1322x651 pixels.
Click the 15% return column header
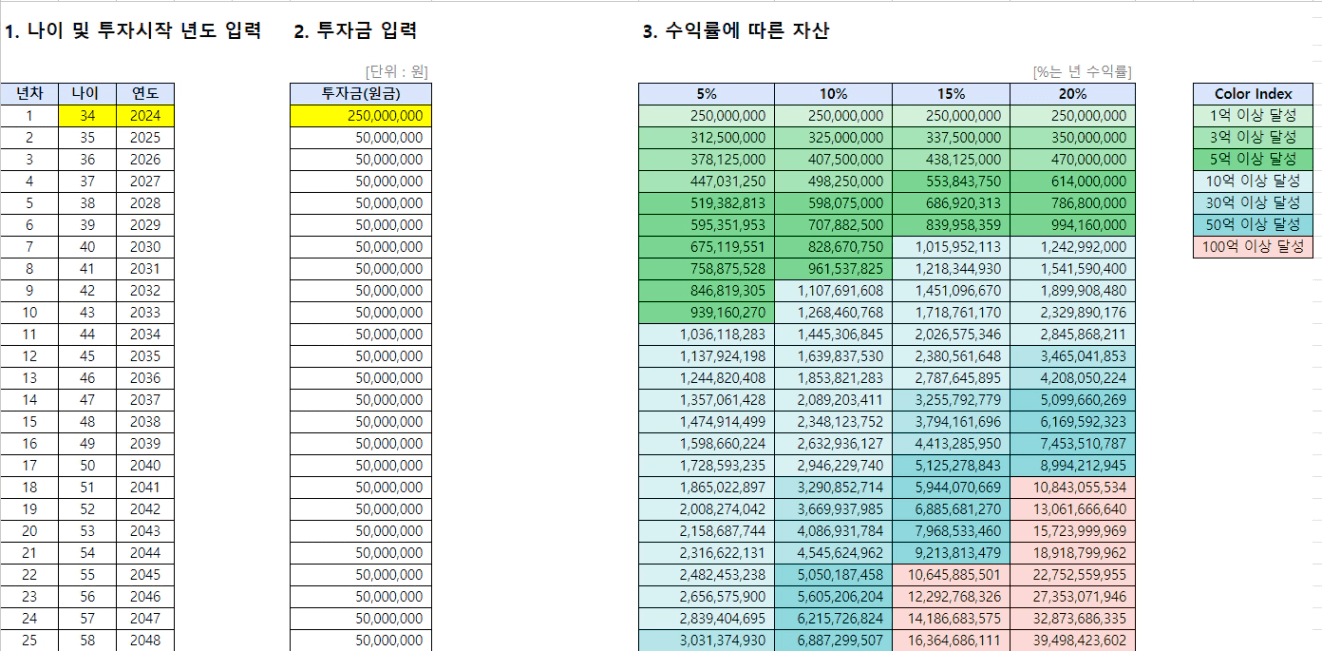click(950, 93)
